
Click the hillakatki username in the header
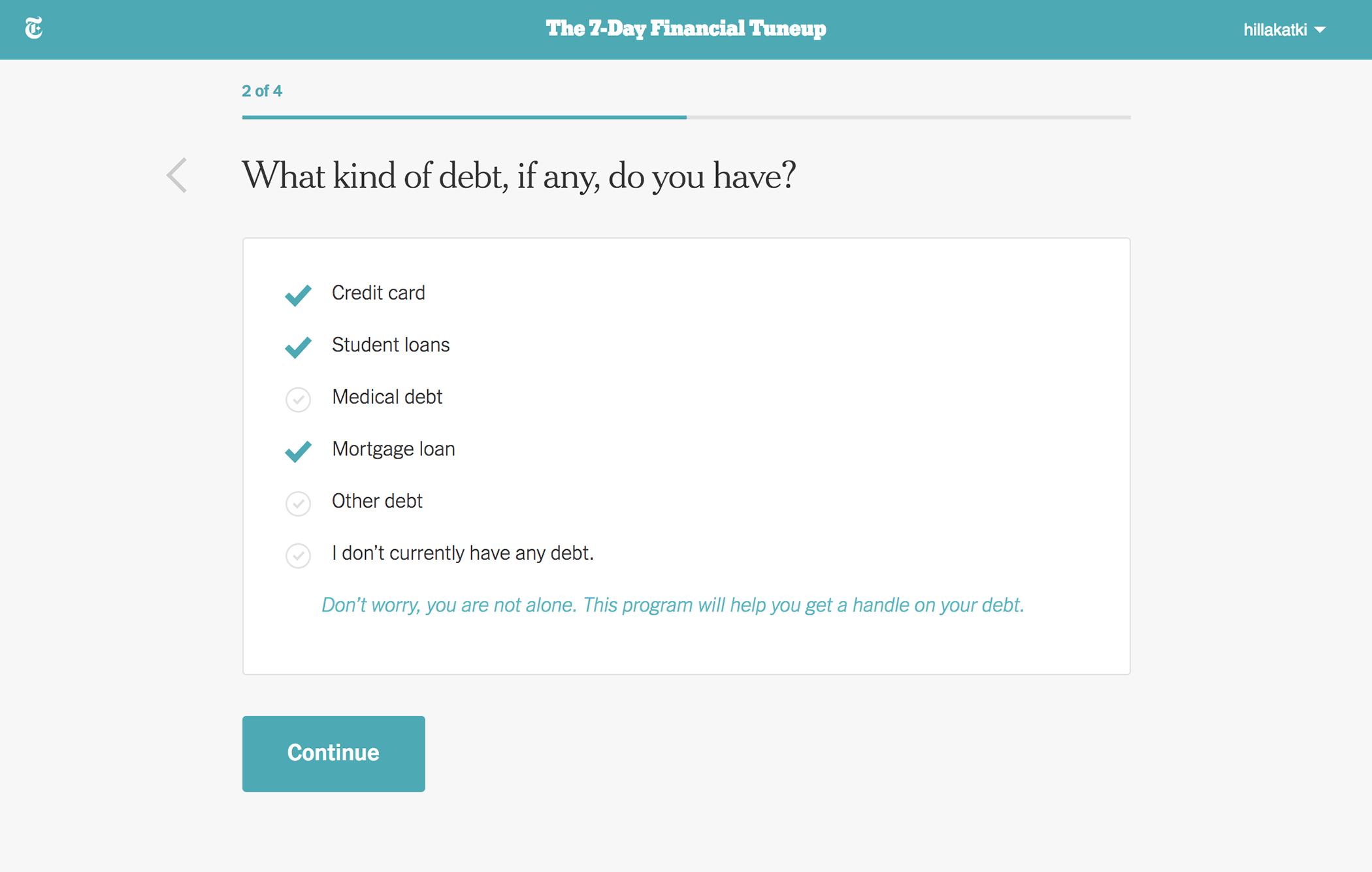click(x=1275, y=30)
